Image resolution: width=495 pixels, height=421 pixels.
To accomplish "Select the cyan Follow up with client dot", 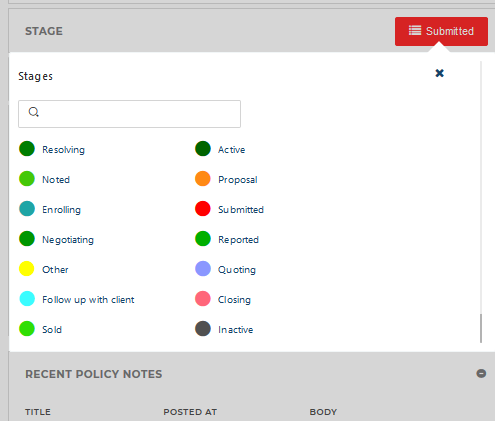I will pyautogui.click(x=27, y=299).
